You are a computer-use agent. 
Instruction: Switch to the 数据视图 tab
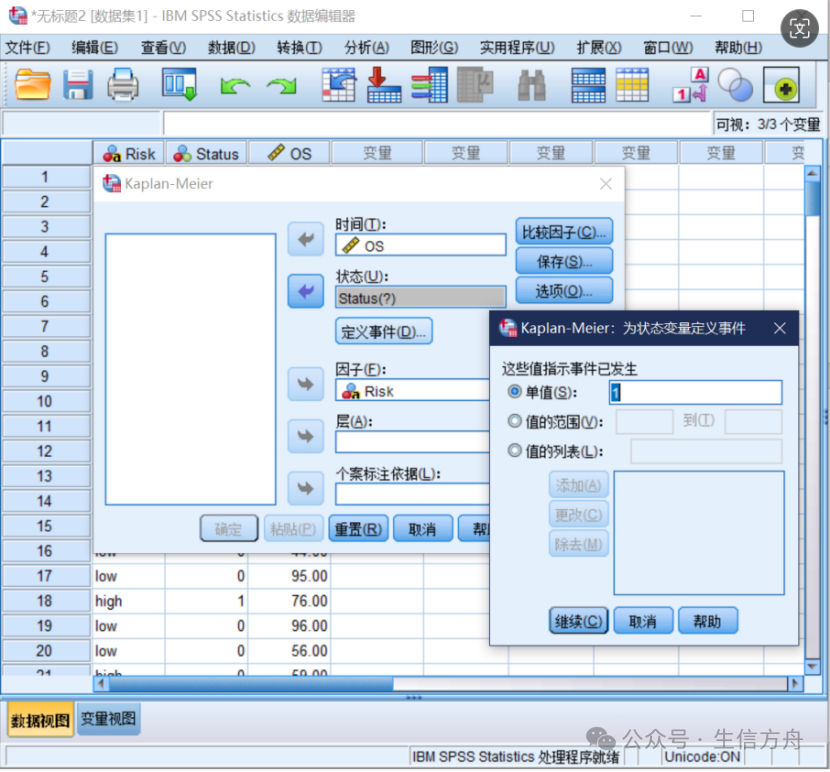point(41,720)
